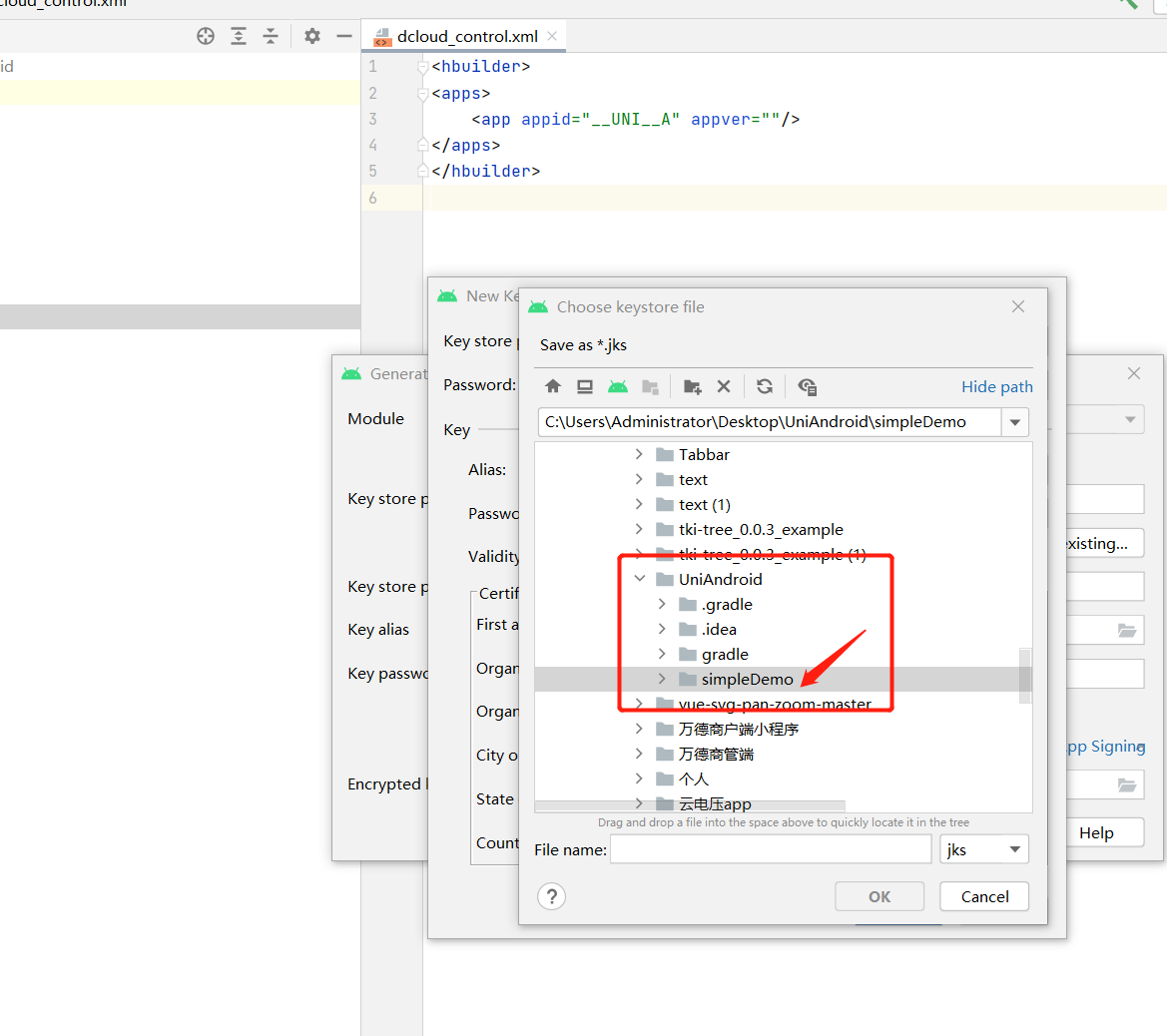Click line 3 app appid code

(x=635, y=119)
